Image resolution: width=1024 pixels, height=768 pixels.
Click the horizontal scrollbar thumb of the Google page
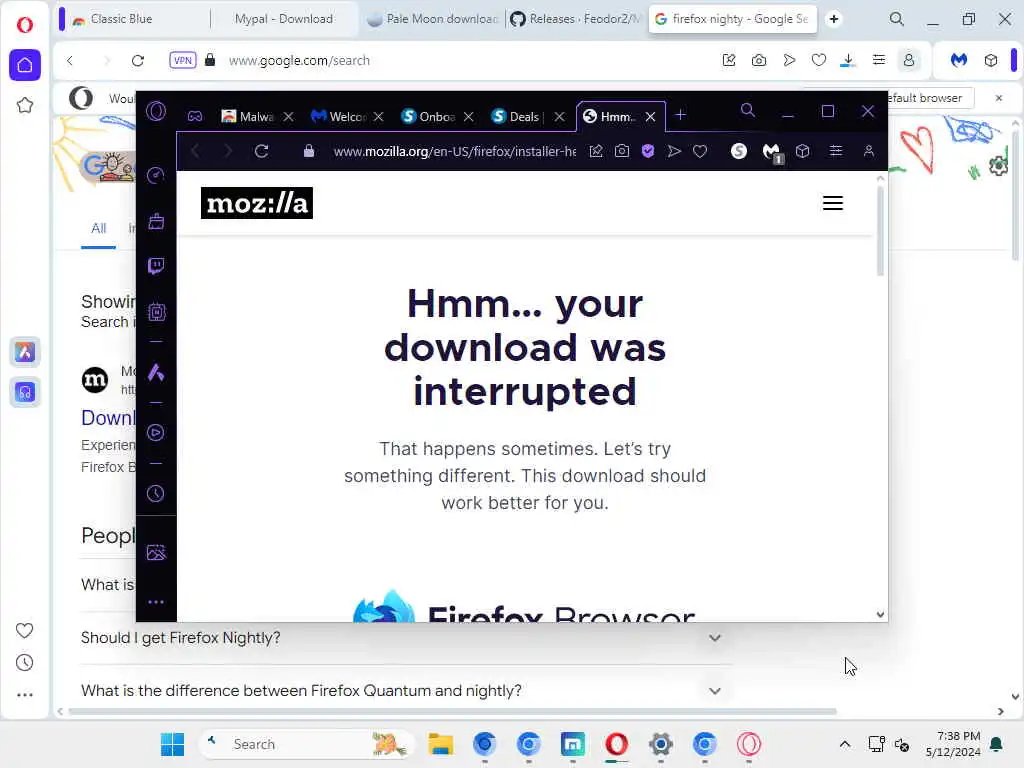pos(453,711)
